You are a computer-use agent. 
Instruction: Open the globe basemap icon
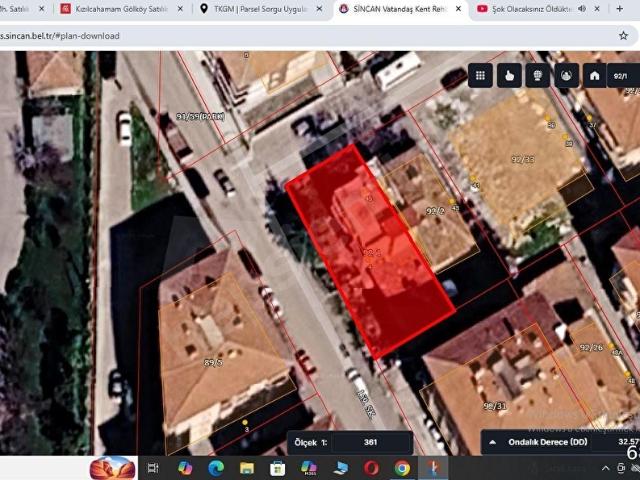coord(538,76)
